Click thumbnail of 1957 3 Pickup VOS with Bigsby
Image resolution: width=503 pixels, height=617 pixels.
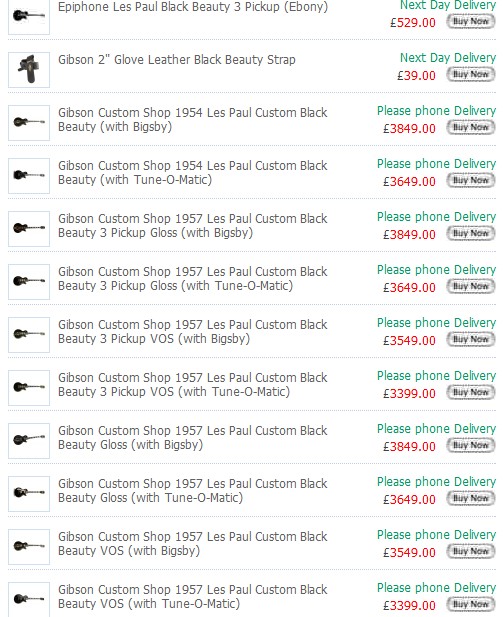click(29, 334)
